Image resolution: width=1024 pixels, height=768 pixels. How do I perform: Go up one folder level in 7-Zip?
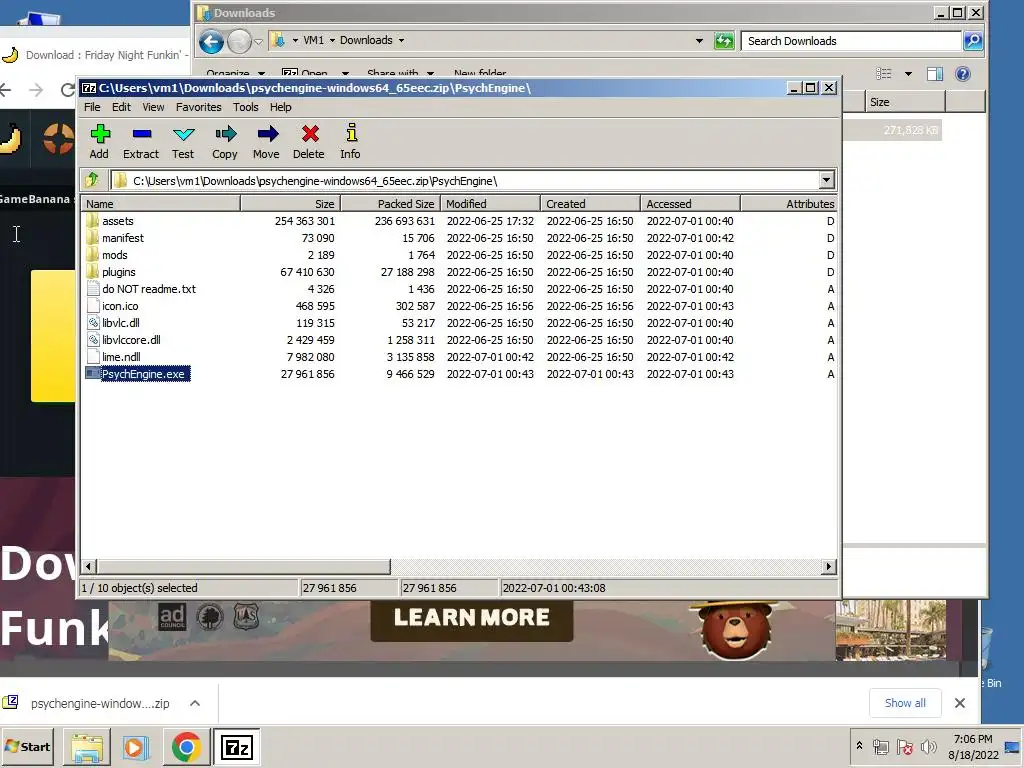[92, 180]
